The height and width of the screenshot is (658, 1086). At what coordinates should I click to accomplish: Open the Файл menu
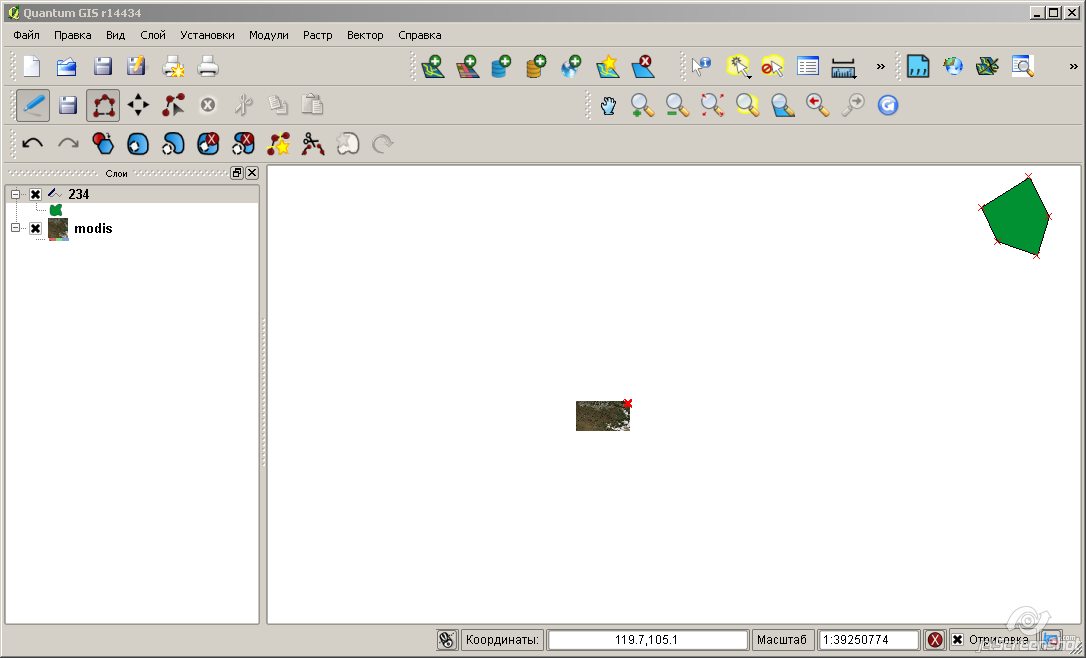tap(26, 35)
